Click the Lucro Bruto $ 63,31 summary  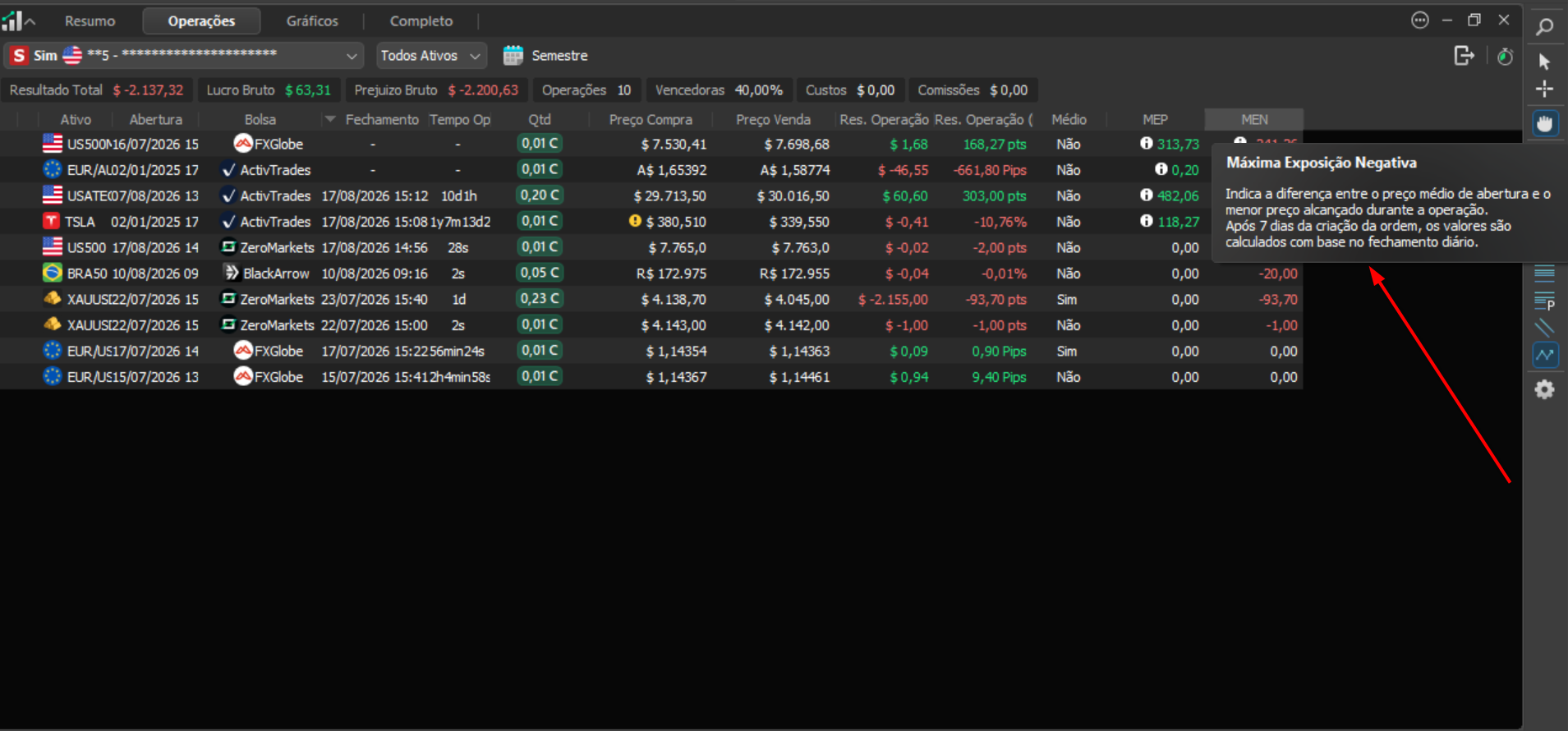click(269, 90)
